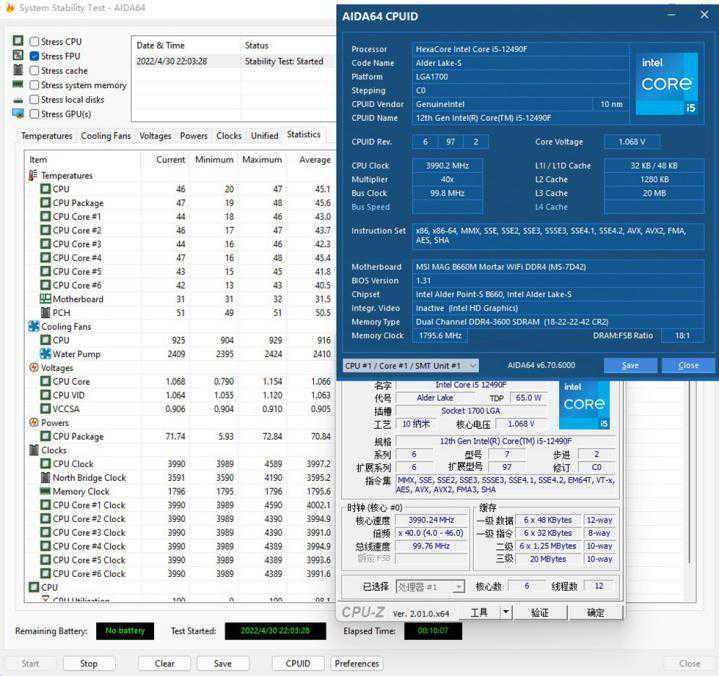Image resolution: width=719 pixels, height=676 pixels.
Task: Click the Motherboard sensor icon
Action: pos(45,299)
